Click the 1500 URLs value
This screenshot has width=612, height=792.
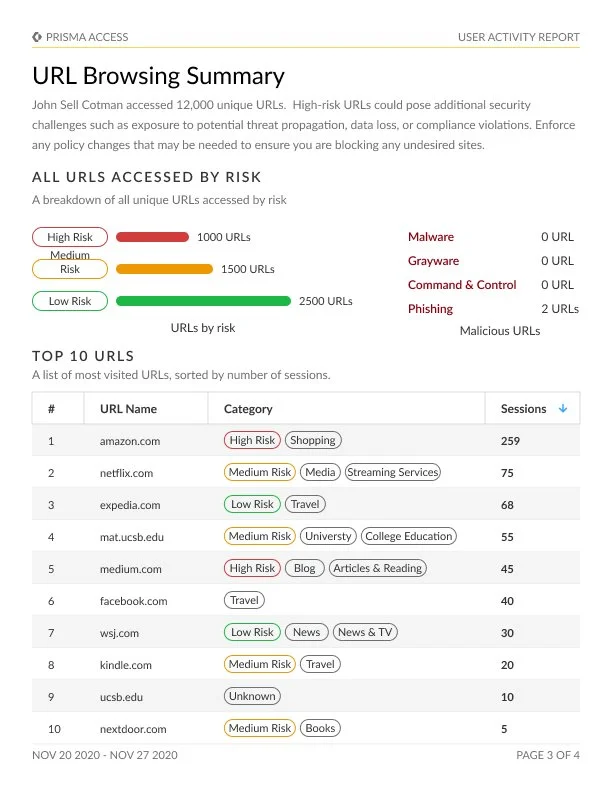[248, 269]
